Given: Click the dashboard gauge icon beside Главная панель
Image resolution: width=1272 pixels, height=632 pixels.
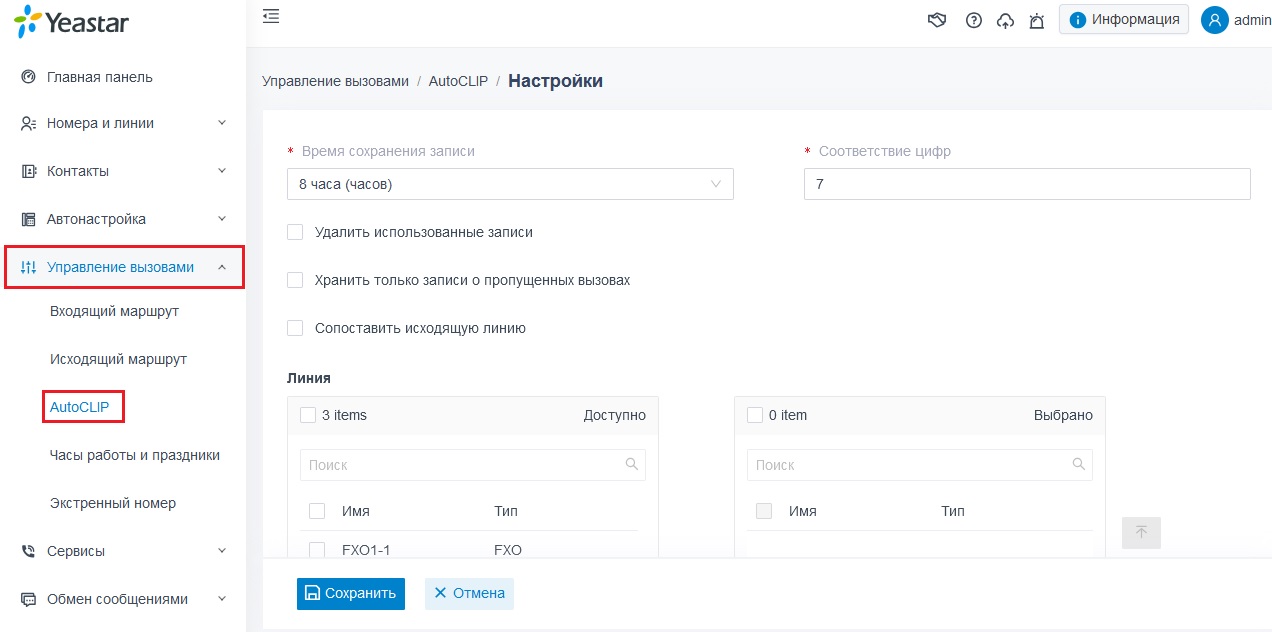Looking at the screenshot, I should 29,77.
